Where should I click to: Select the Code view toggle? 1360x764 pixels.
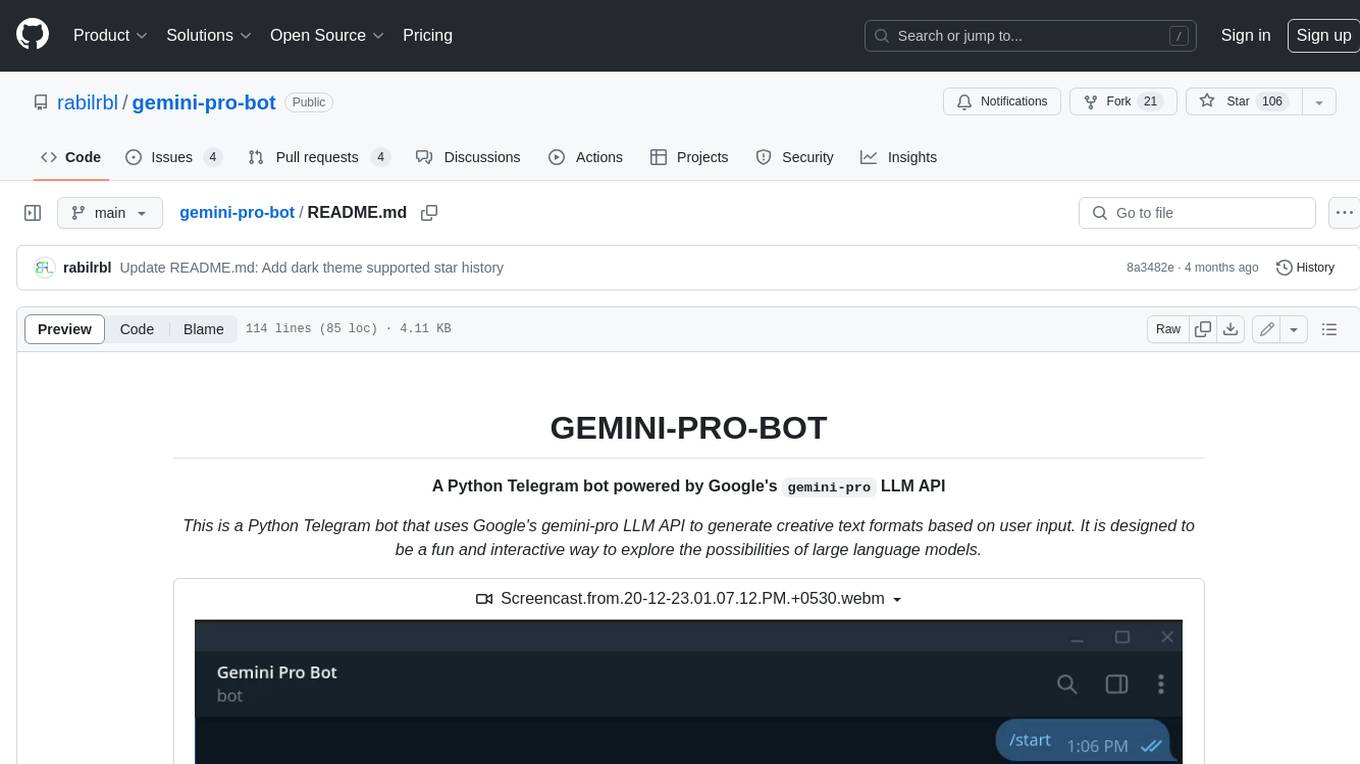pos(137,329)
